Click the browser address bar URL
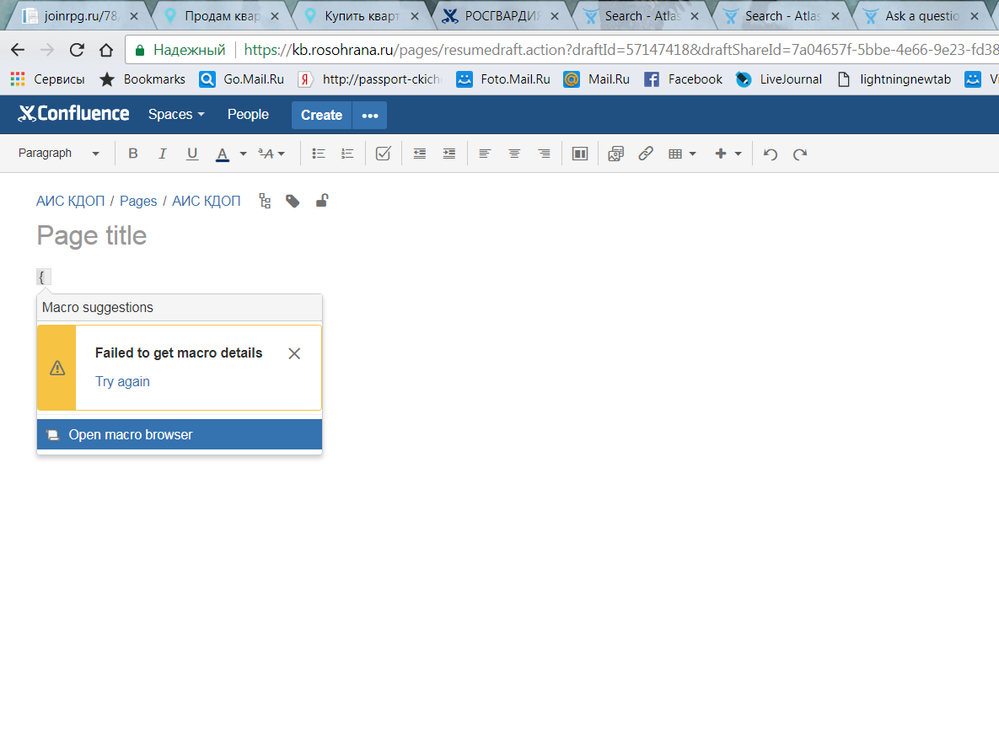This screenshot has height=732, width=999. tap(621, 50)
